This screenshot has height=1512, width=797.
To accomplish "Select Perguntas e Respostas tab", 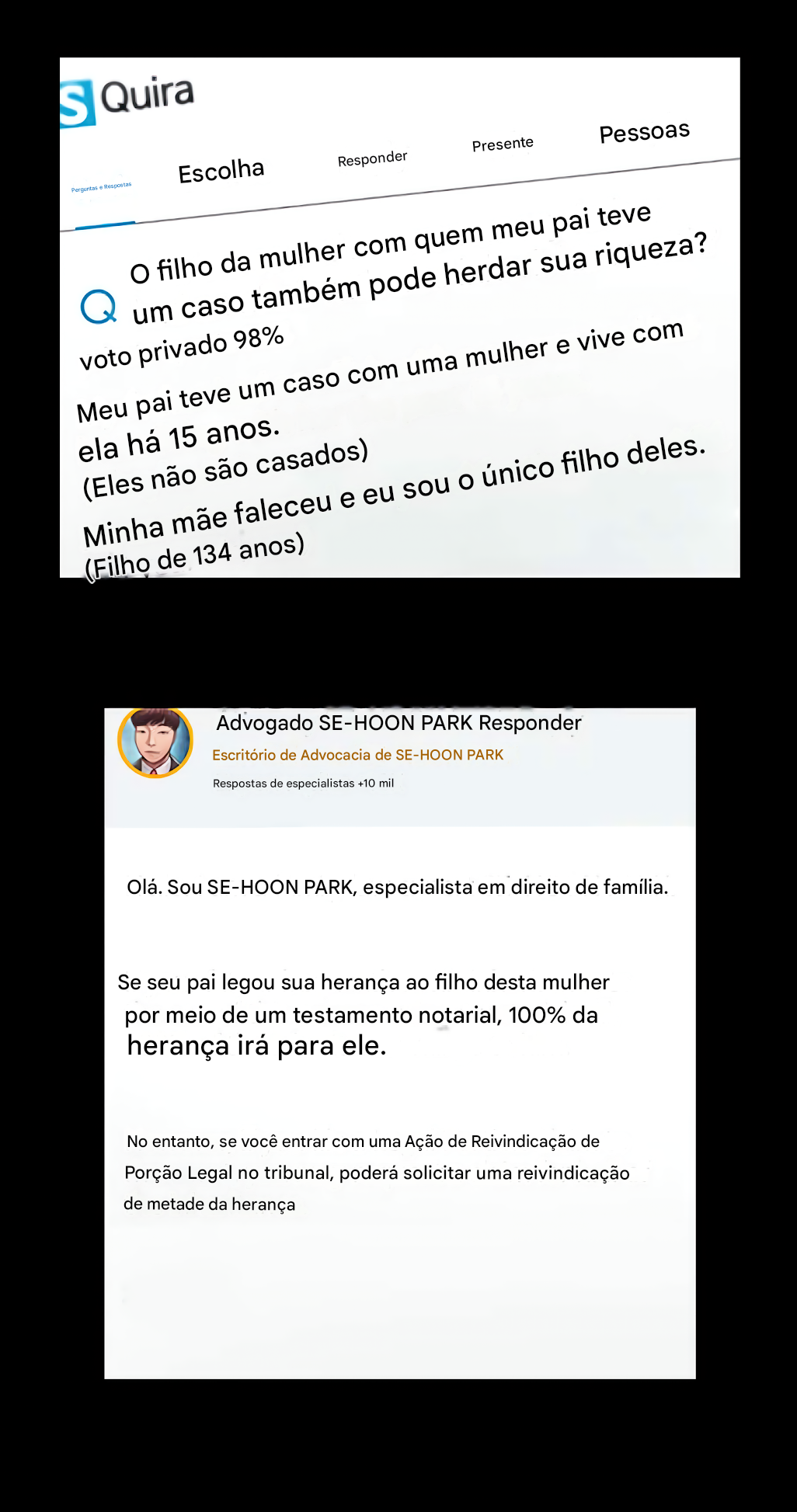I will (102, 187).
